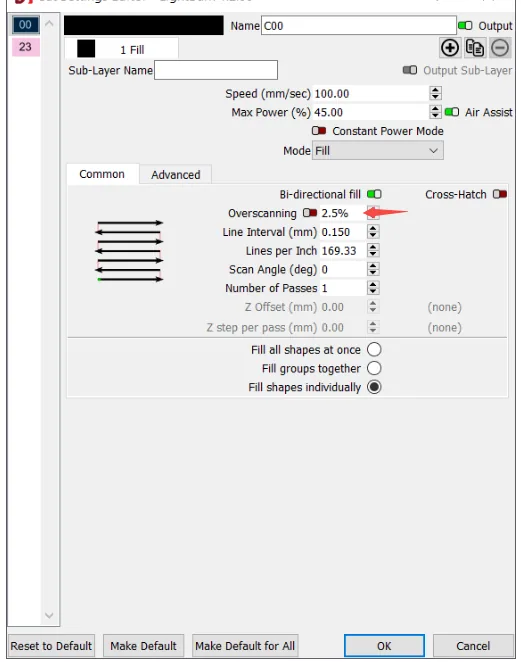Open the Mode dropdown showing Fill
521x662 pixels.
click(378, 151)
